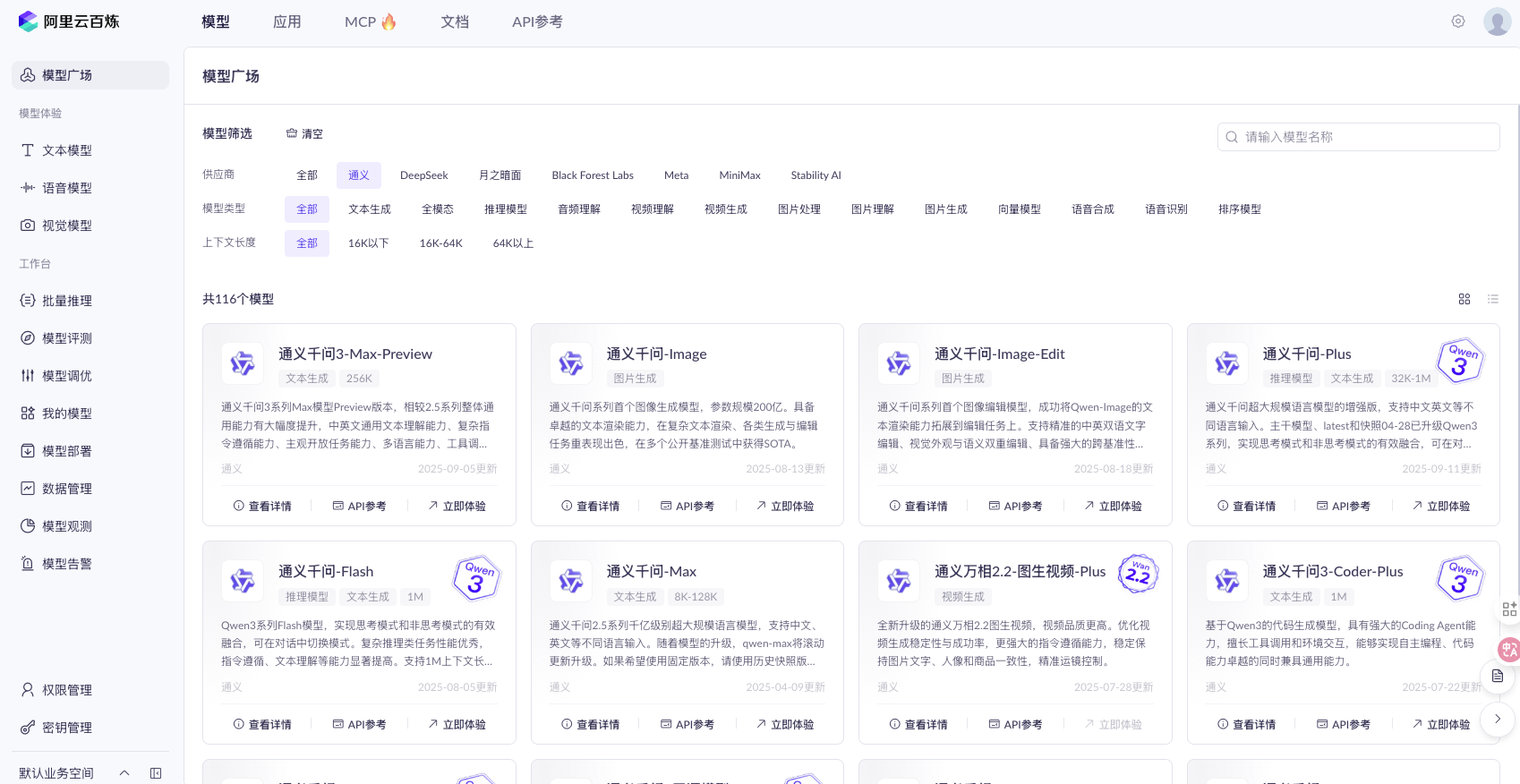Switch to the 应用 top tab

pyautogui.click(x=287, y=21)
